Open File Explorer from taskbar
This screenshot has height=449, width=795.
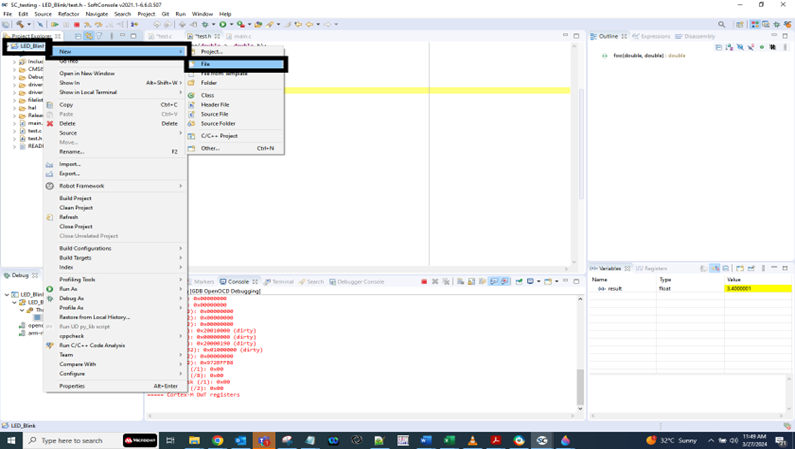tap(194, 440)
